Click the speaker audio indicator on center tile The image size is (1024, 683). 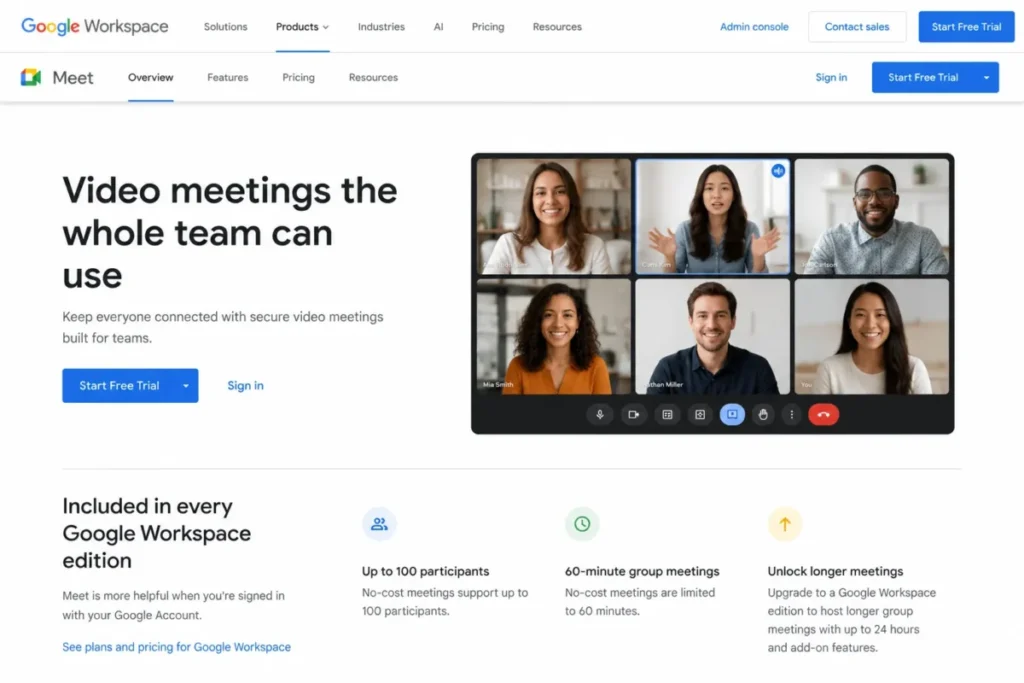point(778,170)
